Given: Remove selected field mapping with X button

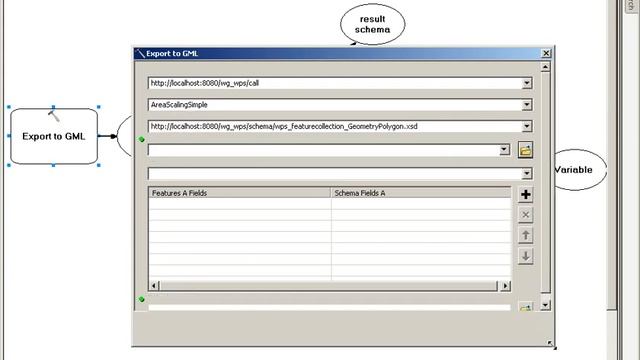Looking at the screenshot, I should [x=525, y=215].
